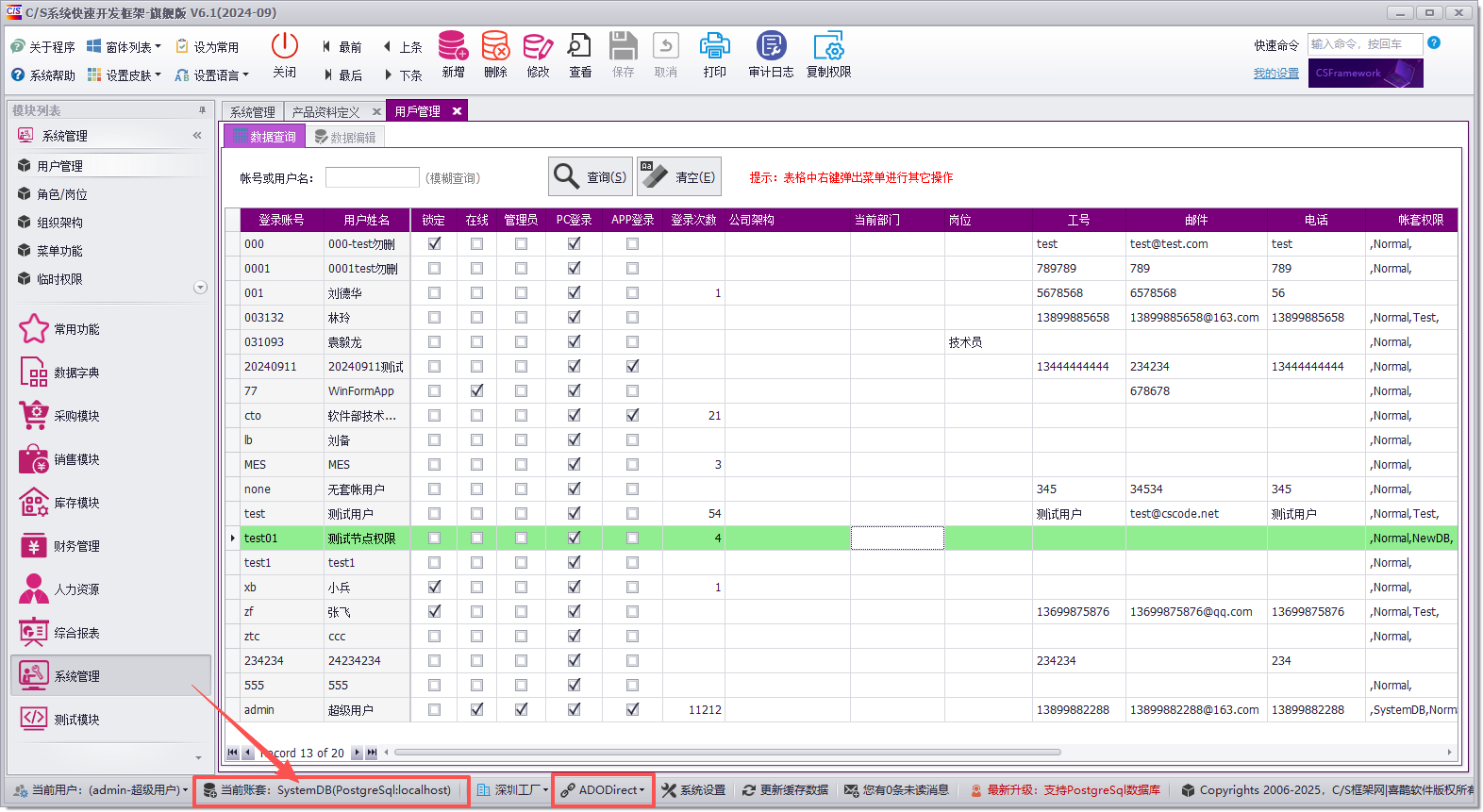
Task: Toggle 锁定 checkbox for user 000
Action: (x=434, y=243)
